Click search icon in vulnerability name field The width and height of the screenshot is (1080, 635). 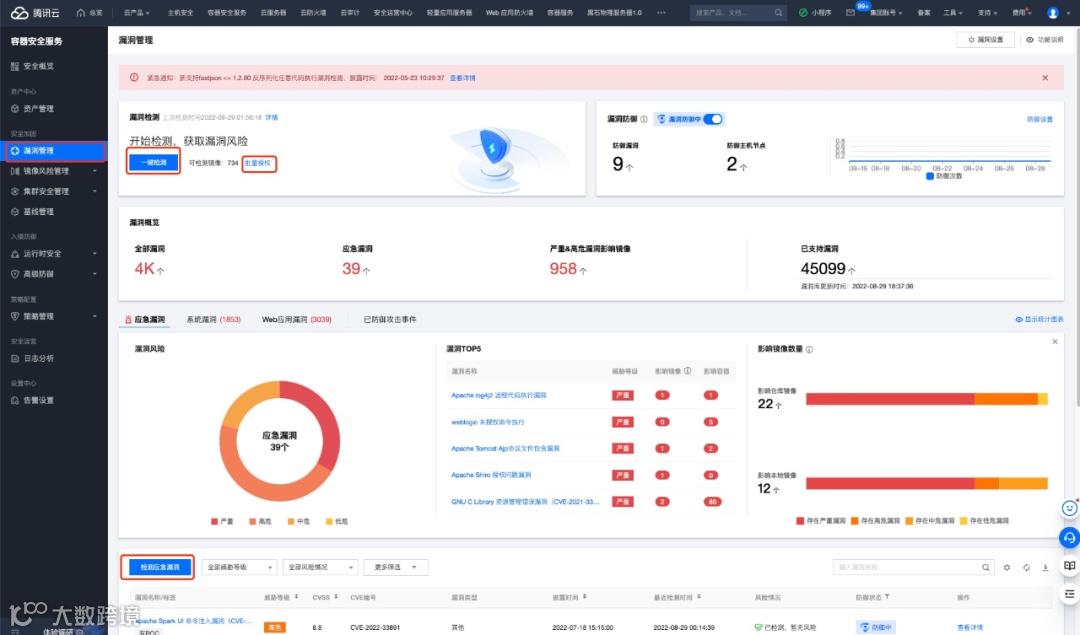pos(986,568)
